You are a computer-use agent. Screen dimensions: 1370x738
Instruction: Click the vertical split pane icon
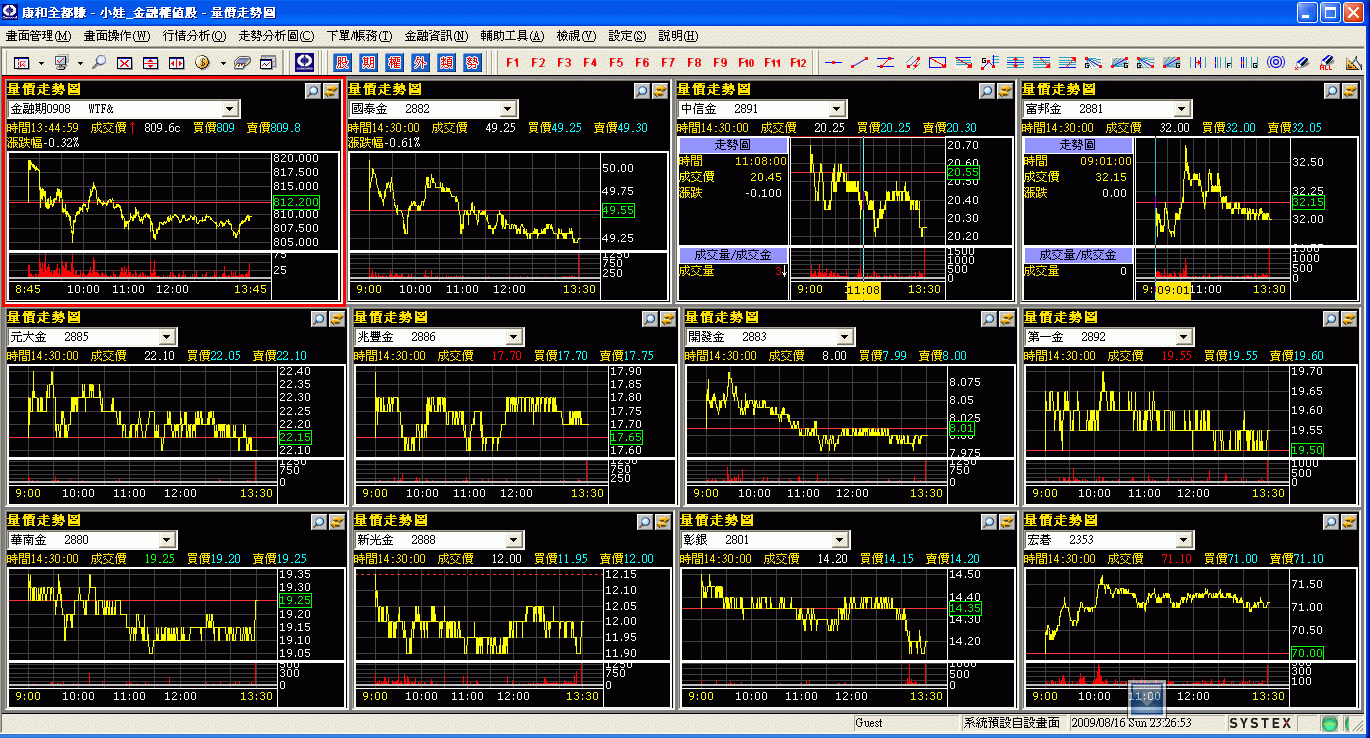point(177,63)
